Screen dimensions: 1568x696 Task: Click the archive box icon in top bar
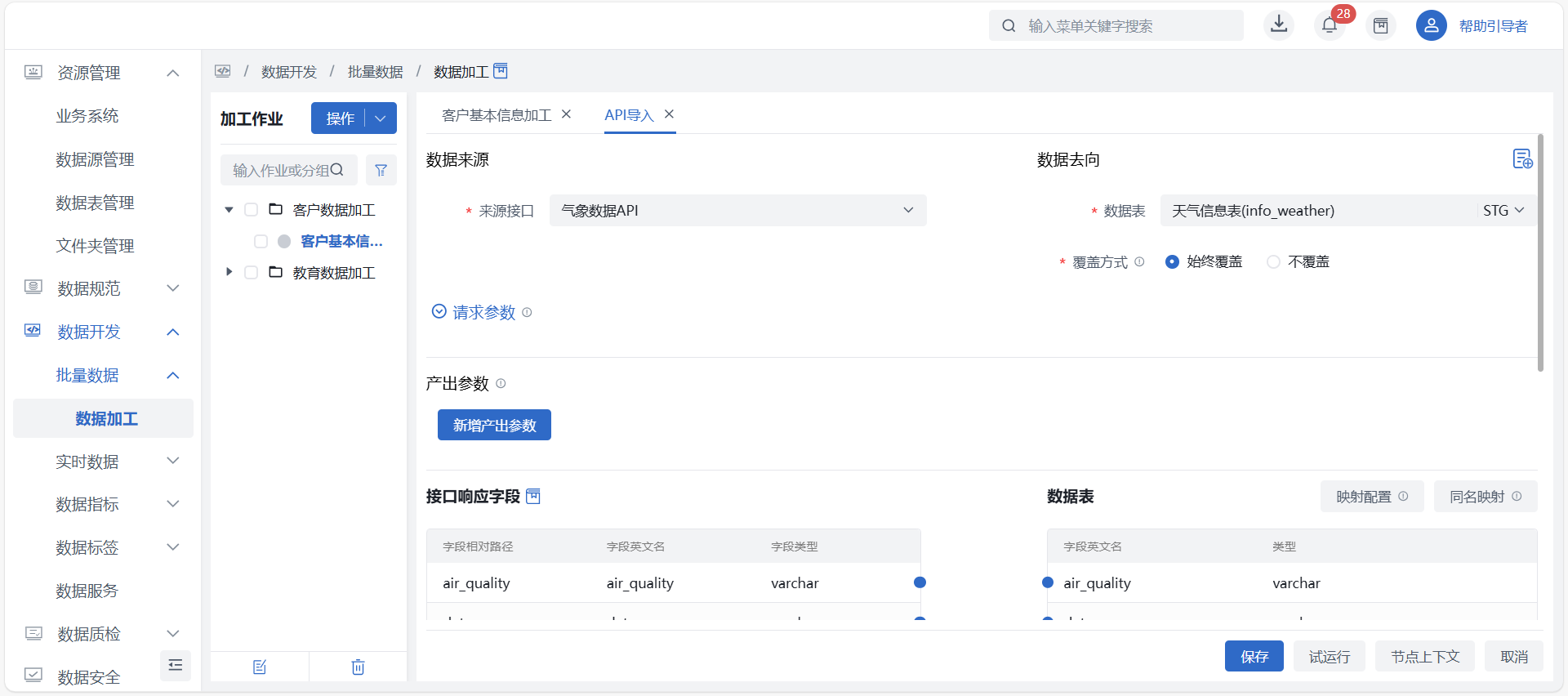coord(1381,26)
